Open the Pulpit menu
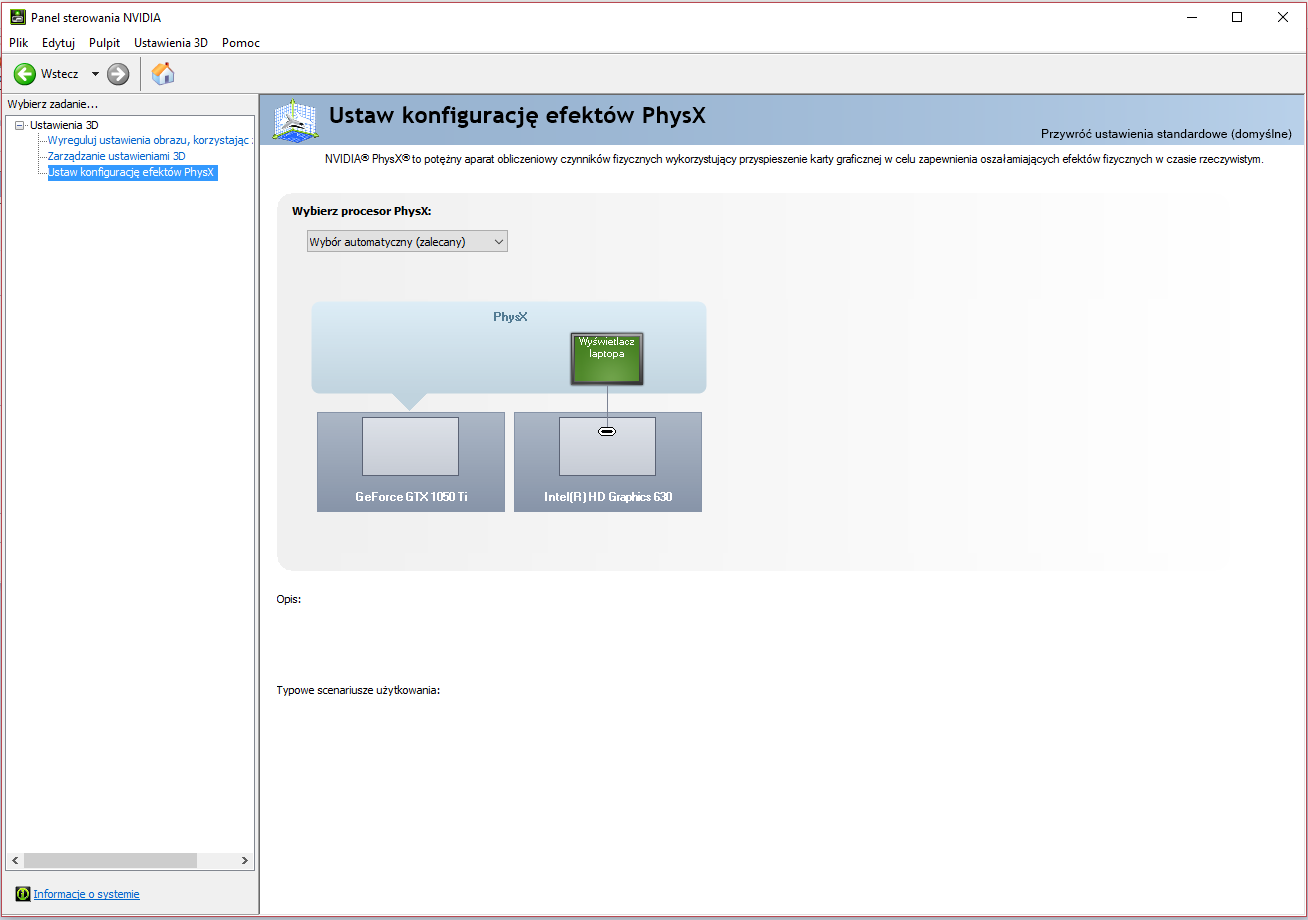 (x=105, y=43)
